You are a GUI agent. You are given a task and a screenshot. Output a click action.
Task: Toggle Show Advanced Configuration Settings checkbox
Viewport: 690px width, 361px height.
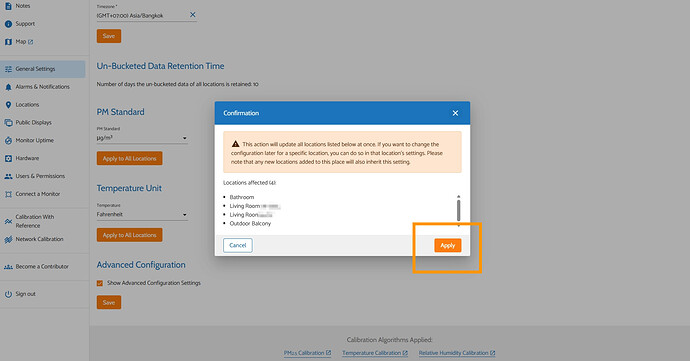click(x=100, y=283)
